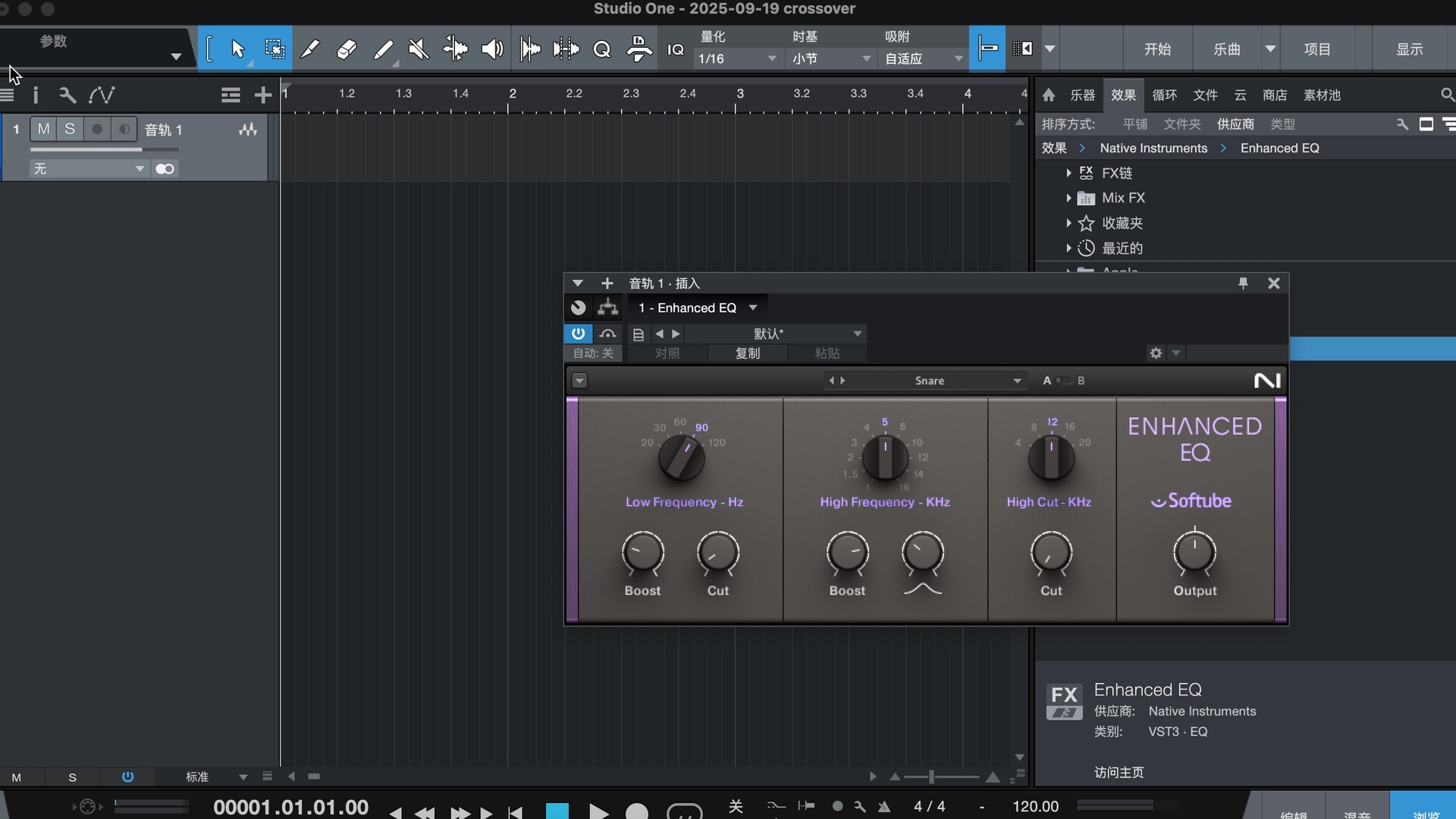Open the 访问主页 link
This screenshot has width=1456, height=819.
1119,772
